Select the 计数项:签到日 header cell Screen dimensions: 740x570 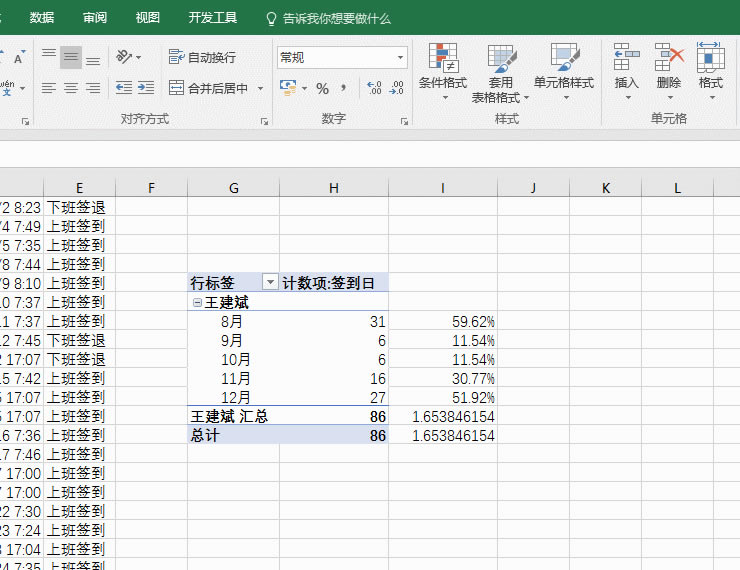[334, 283]
